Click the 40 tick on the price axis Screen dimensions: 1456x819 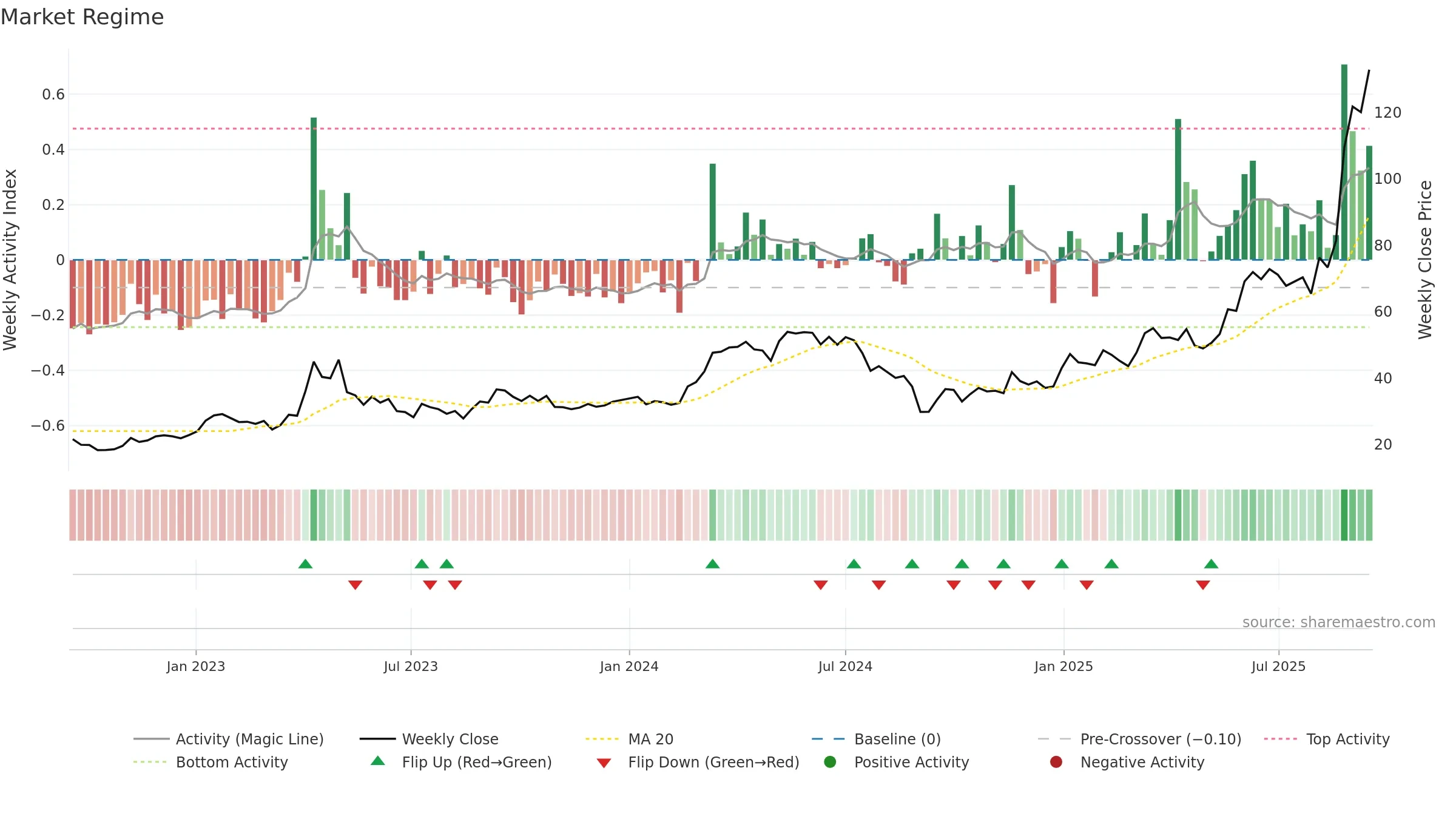click(x=1383, y=378)
